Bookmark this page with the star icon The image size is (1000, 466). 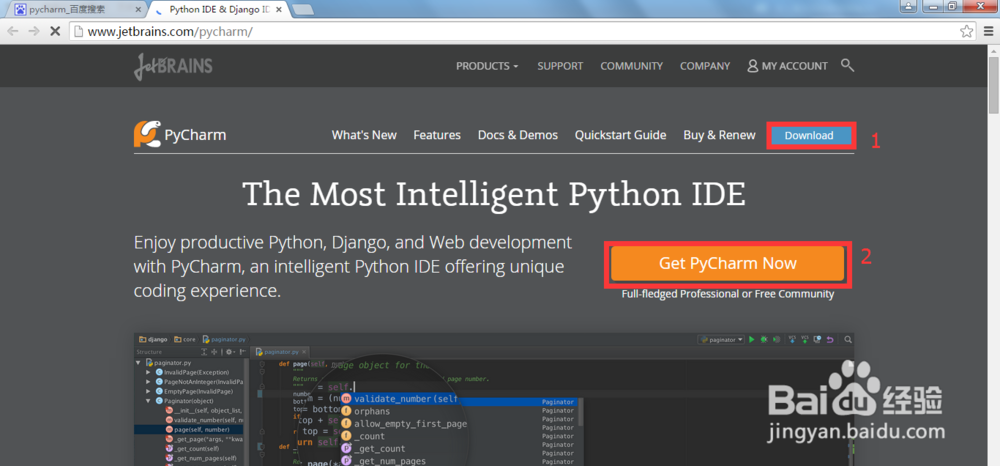[x=967, y=31]
